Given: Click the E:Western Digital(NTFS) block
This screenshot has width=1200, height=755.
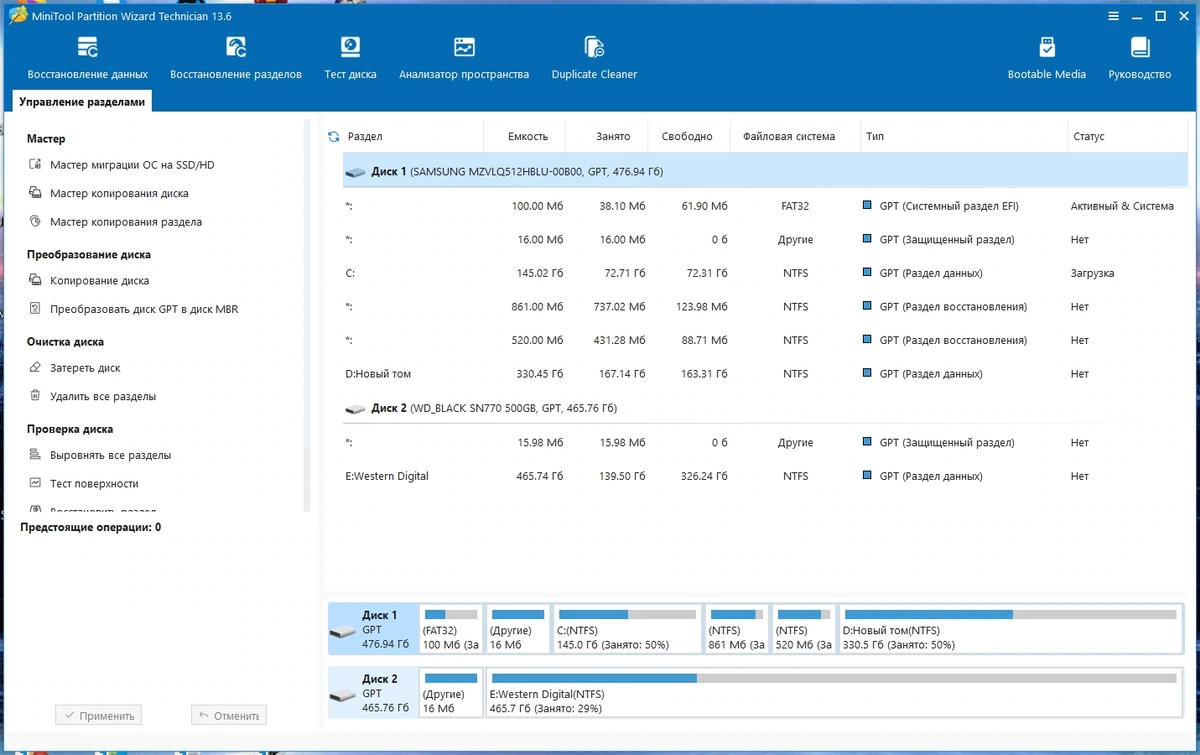Looking at the screenshot, I should pyautogui.click(x=833, y=693).
